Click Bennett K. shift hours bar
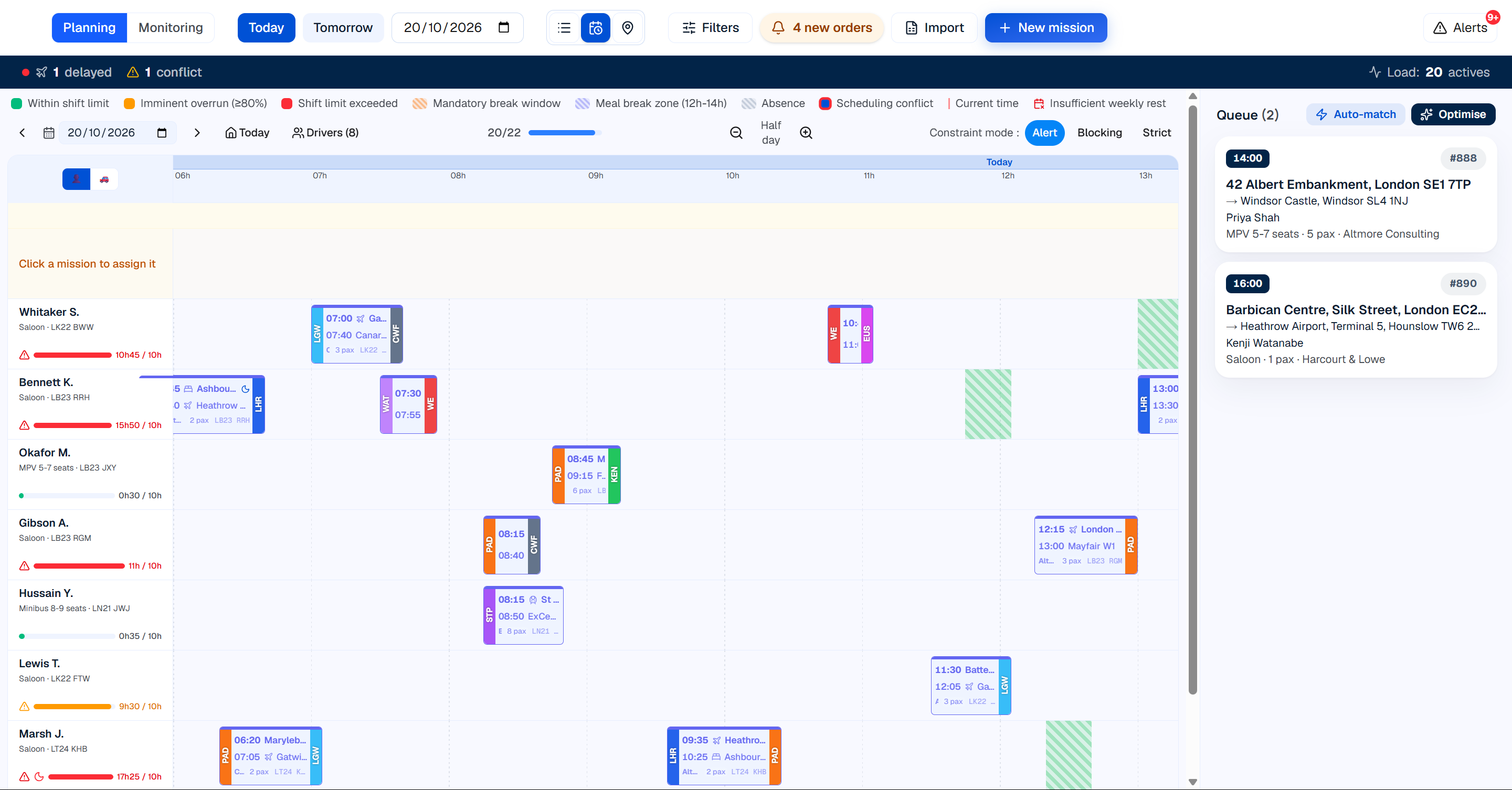The width and height of the screenshot is (1512, 790). (x=72, y=425)
